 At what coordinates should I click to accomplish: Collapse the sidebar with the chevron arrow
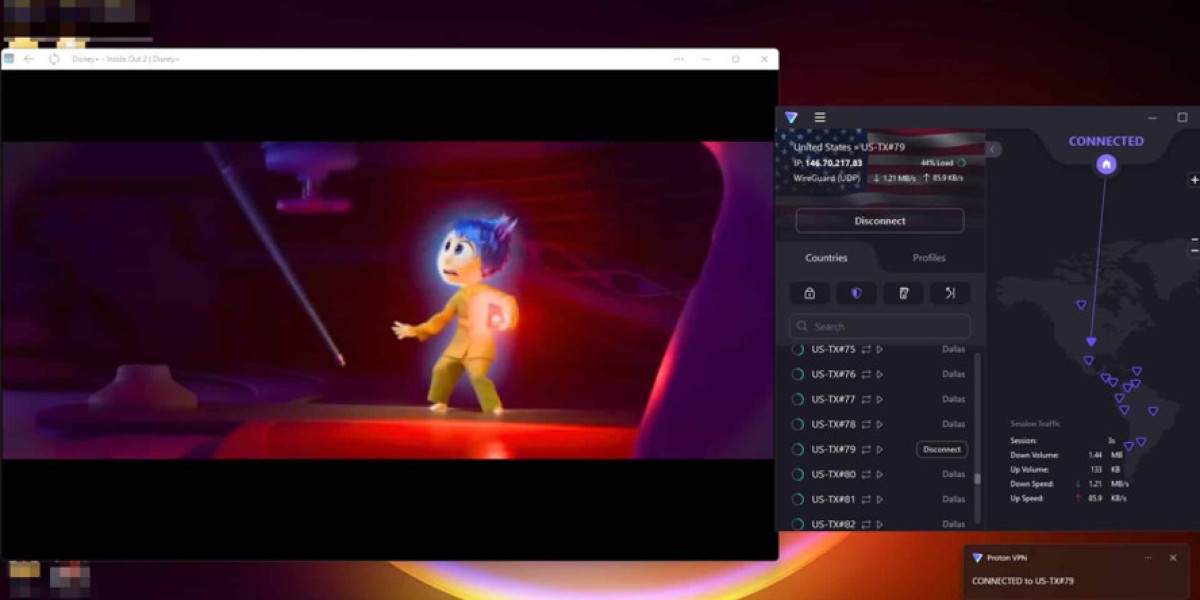coord(993,149)
